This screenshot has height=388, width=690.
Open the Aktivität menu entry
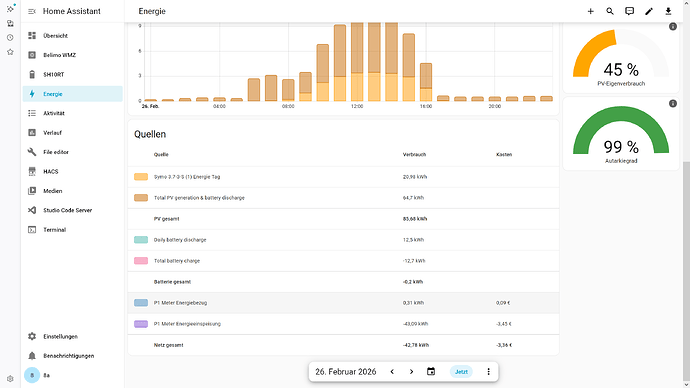tap(73, 113)
